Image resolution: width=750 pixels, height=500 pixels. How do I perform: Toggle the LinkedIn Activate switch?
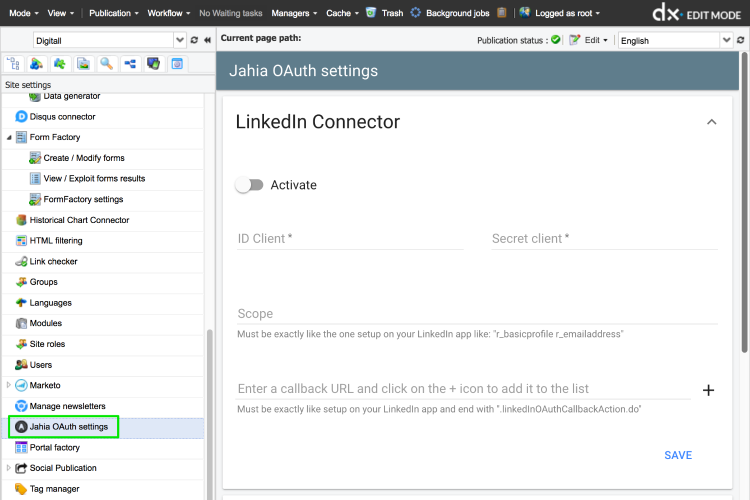point(249,185)
